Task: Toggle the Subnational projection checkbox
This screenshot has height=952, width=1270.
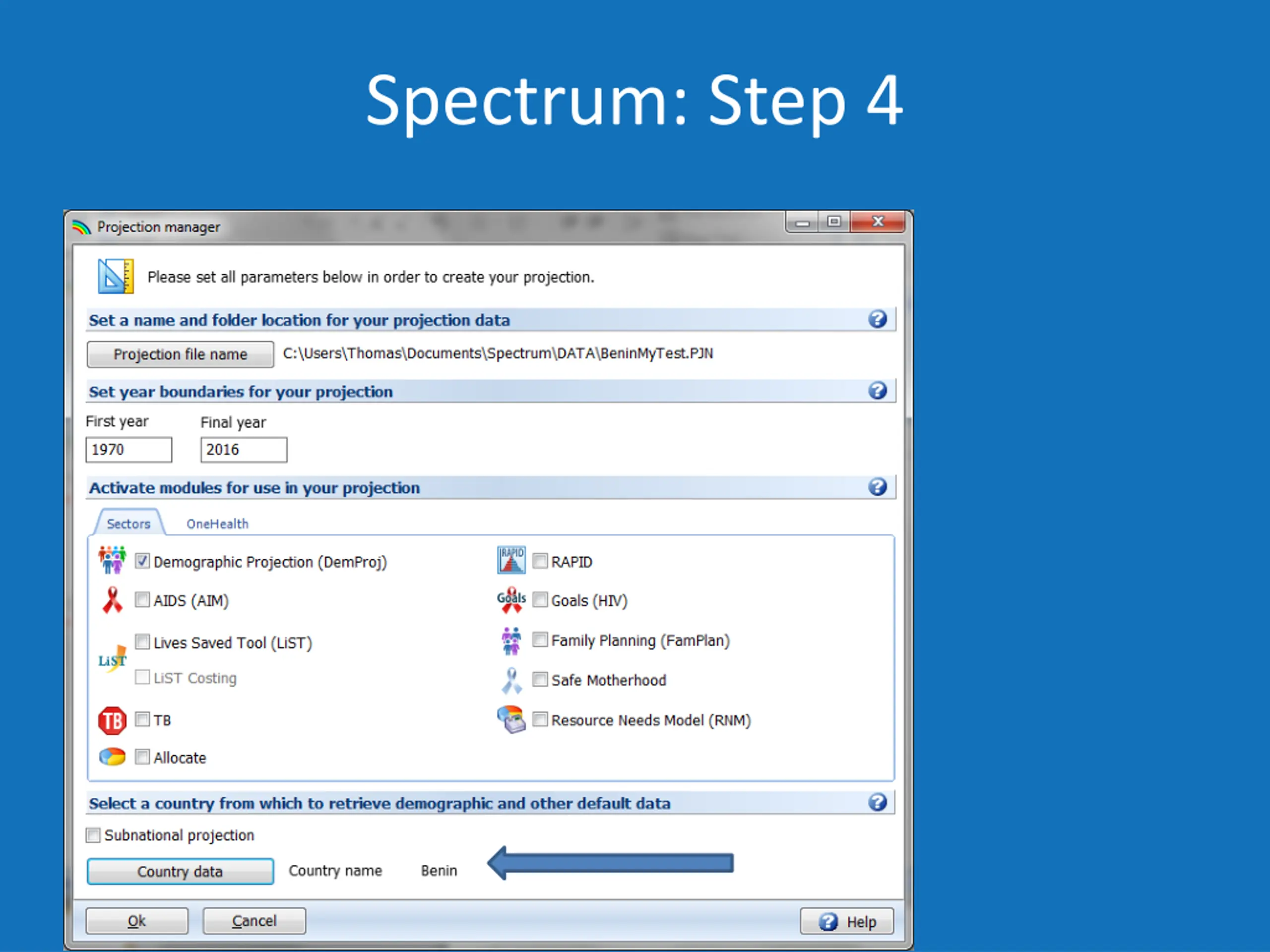Action: [93, 835]
